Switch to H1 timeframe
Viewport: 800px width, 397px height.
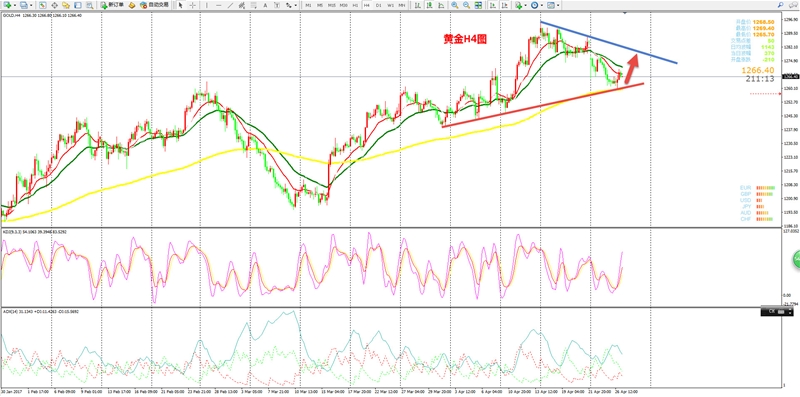pyautogui.click(x=355, y=5)
